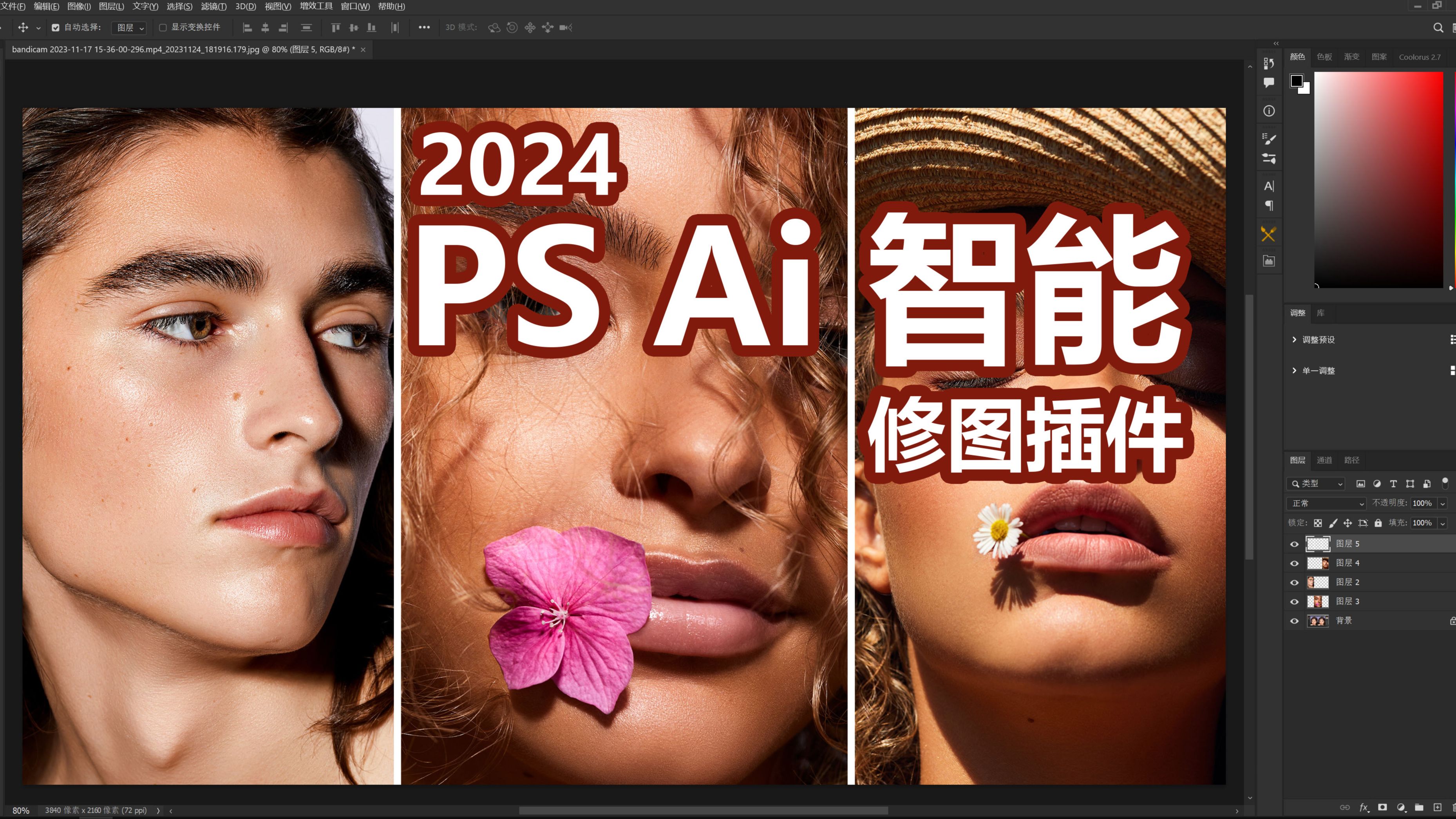Image resolution: width=1456 pixels, height=819 pixels.
Task: Add a layer mask
Action: [x=1382, y=807]
